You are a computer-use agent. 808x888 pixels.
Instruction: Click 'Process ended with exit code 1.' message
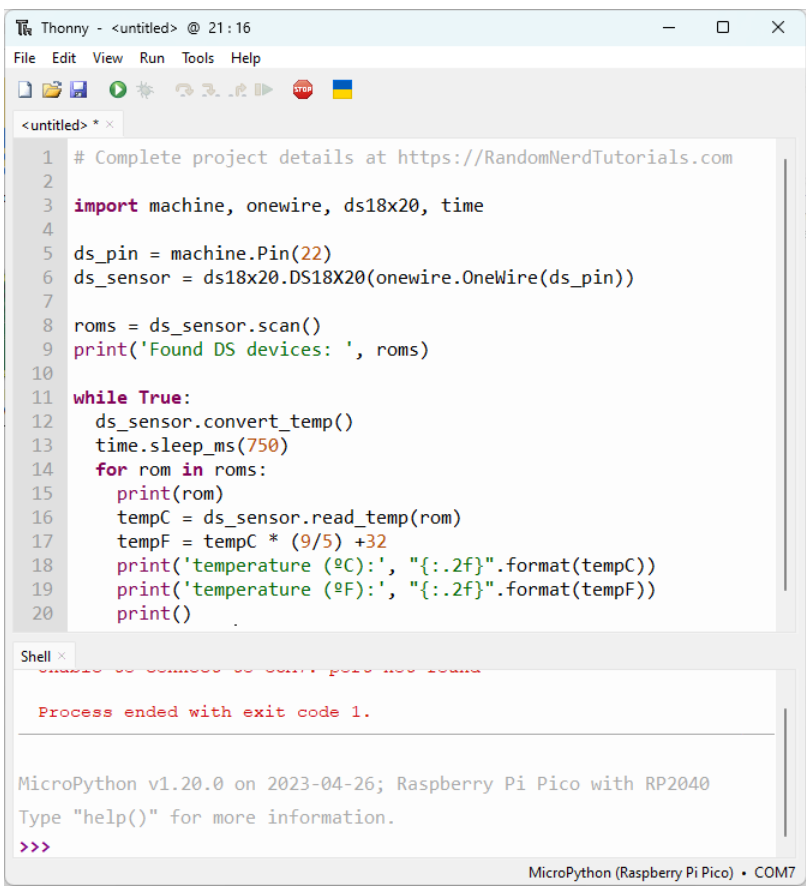pos(204,712)
